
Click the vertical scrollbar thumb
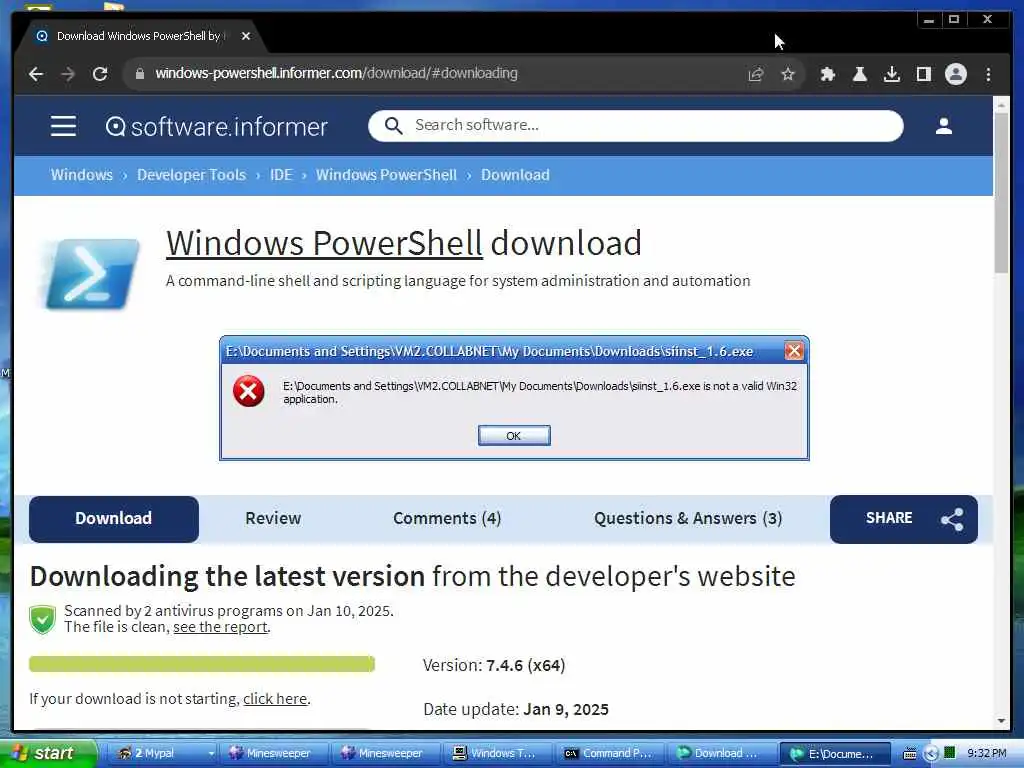1001,193
